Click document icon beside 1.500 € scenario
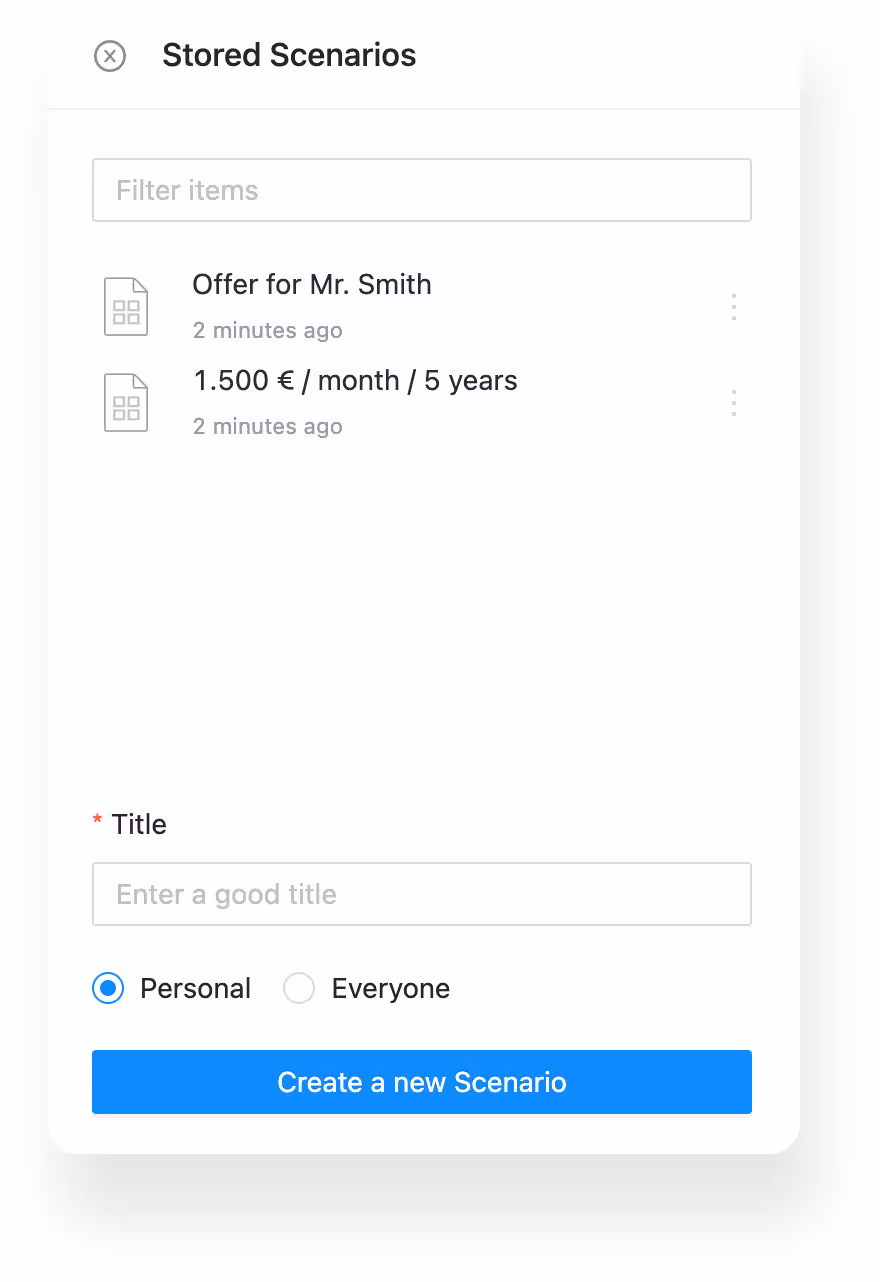Image resolution: width=880 pixels, height=1282 pixels. [126, 403]
